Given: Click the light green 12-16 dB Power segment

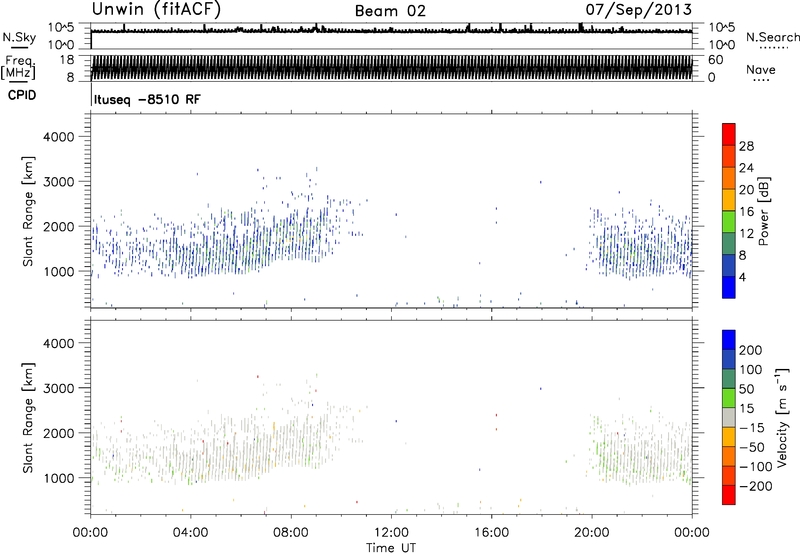Looking at the screenshot, I should (x=729, y=222).
